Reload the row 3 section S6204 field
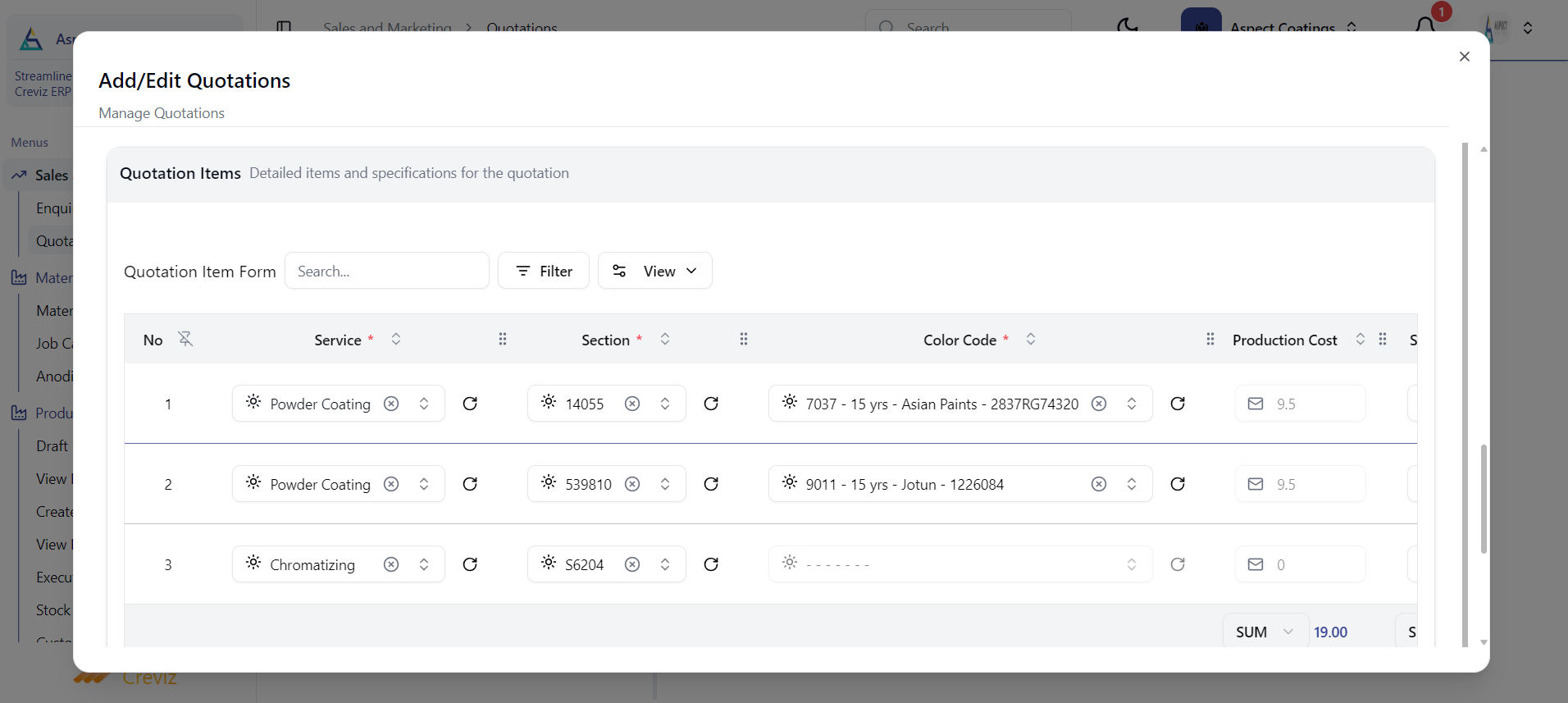 (x=711, y=564)
